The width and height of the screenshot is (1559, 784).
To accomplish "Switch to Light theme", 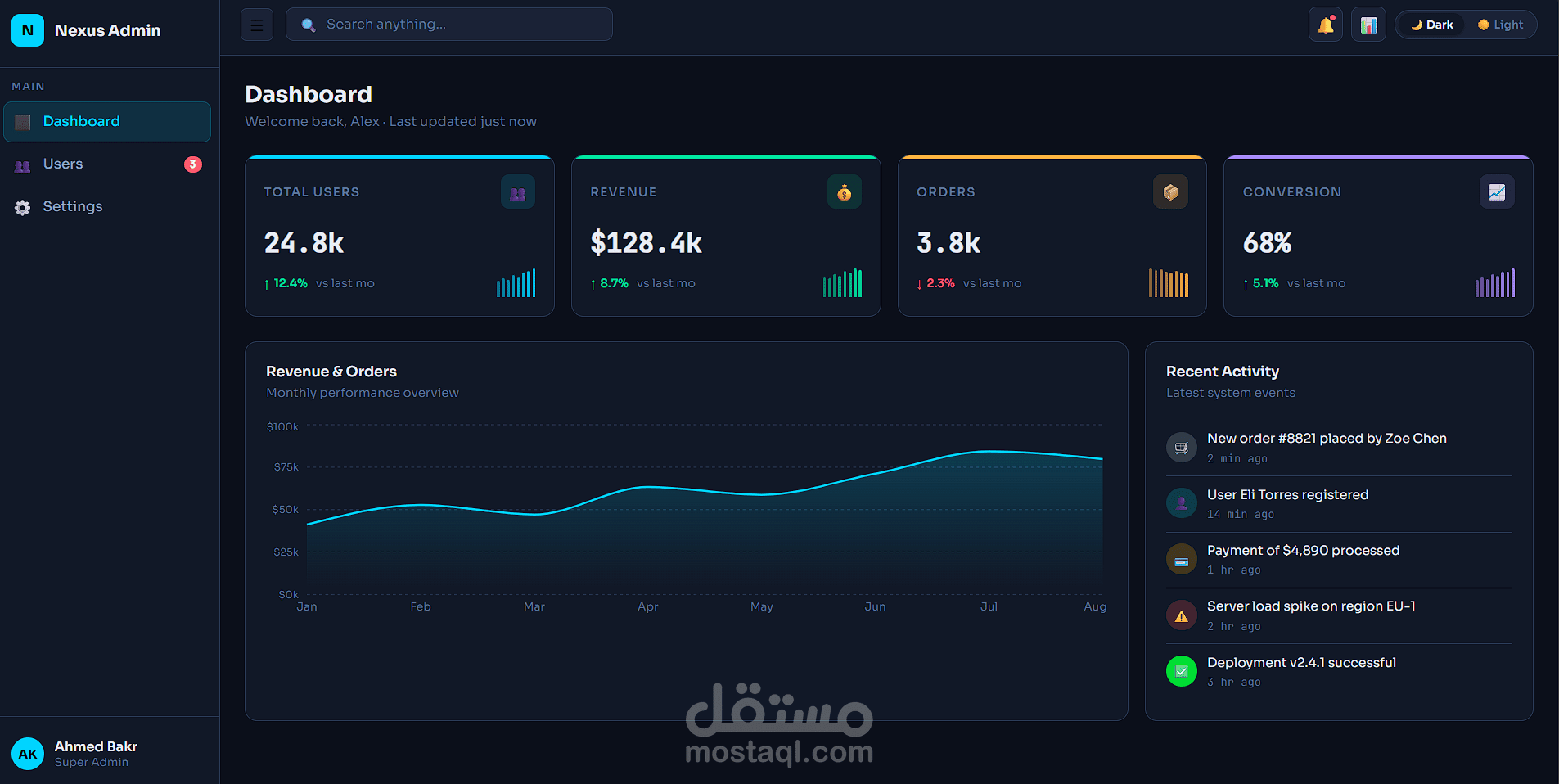I will click(x=1501, y=25).
